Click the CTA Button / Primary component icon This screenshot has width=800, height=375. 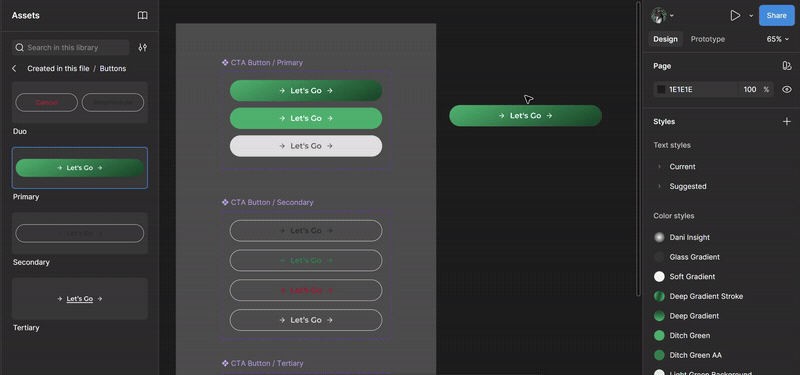coord(225,63)
